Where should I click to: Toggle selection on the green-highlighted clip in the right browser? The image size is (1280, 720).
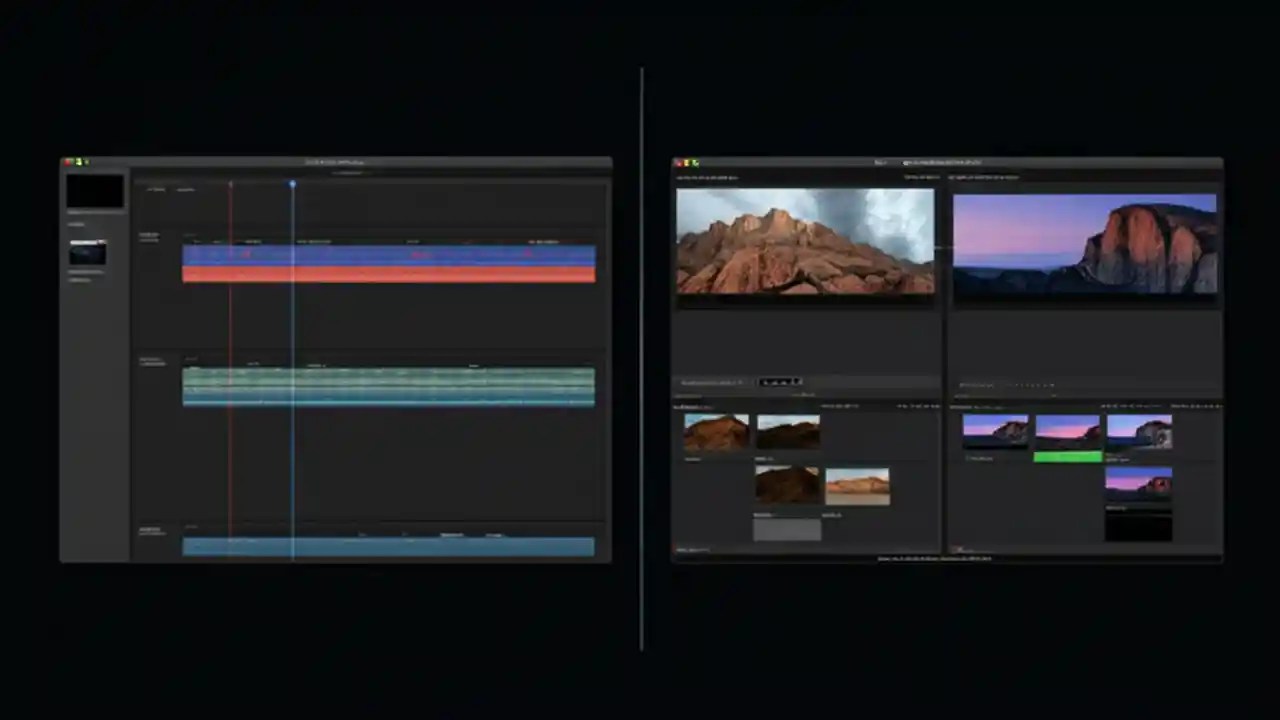(1067, 456)
